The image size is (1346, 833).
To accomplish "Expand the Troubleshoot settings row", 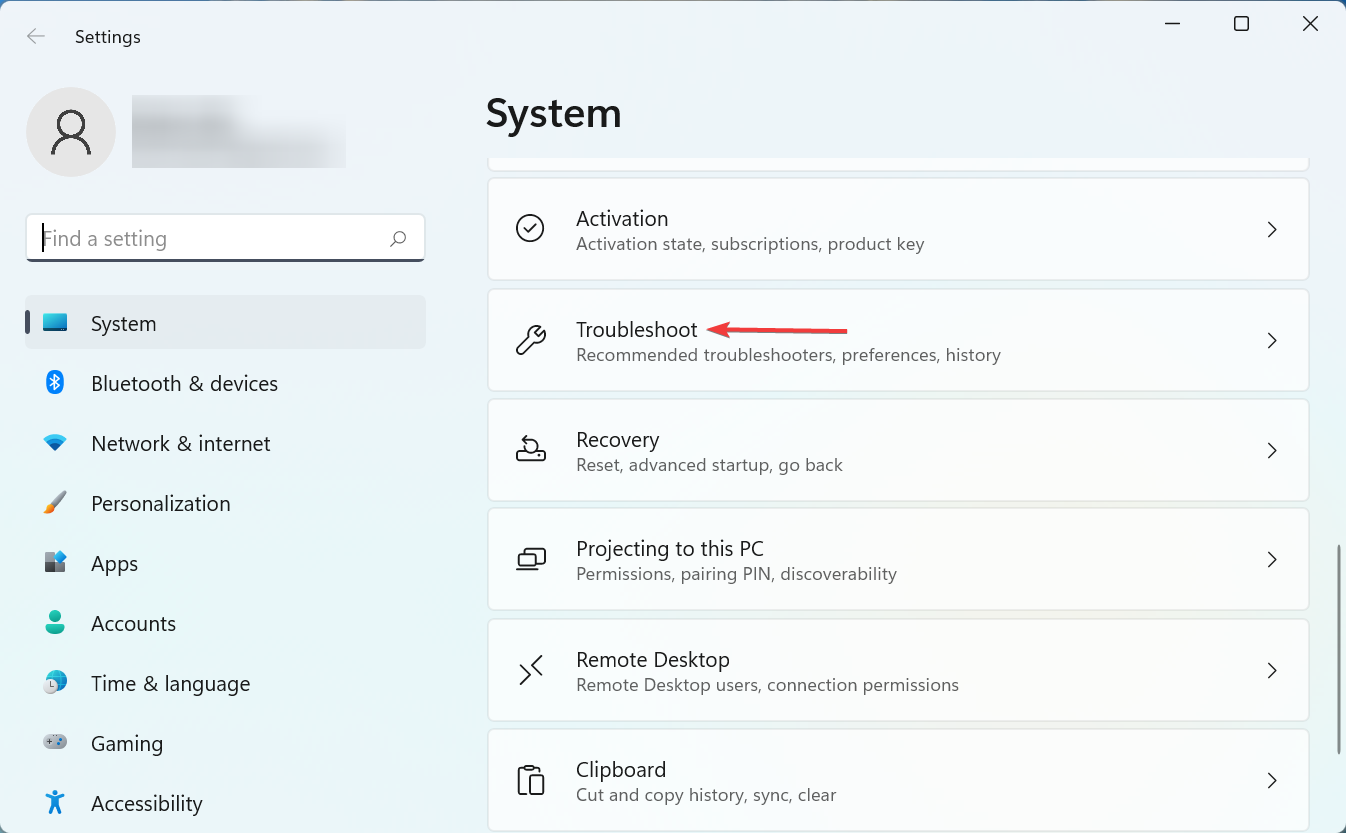I will 897,340.
